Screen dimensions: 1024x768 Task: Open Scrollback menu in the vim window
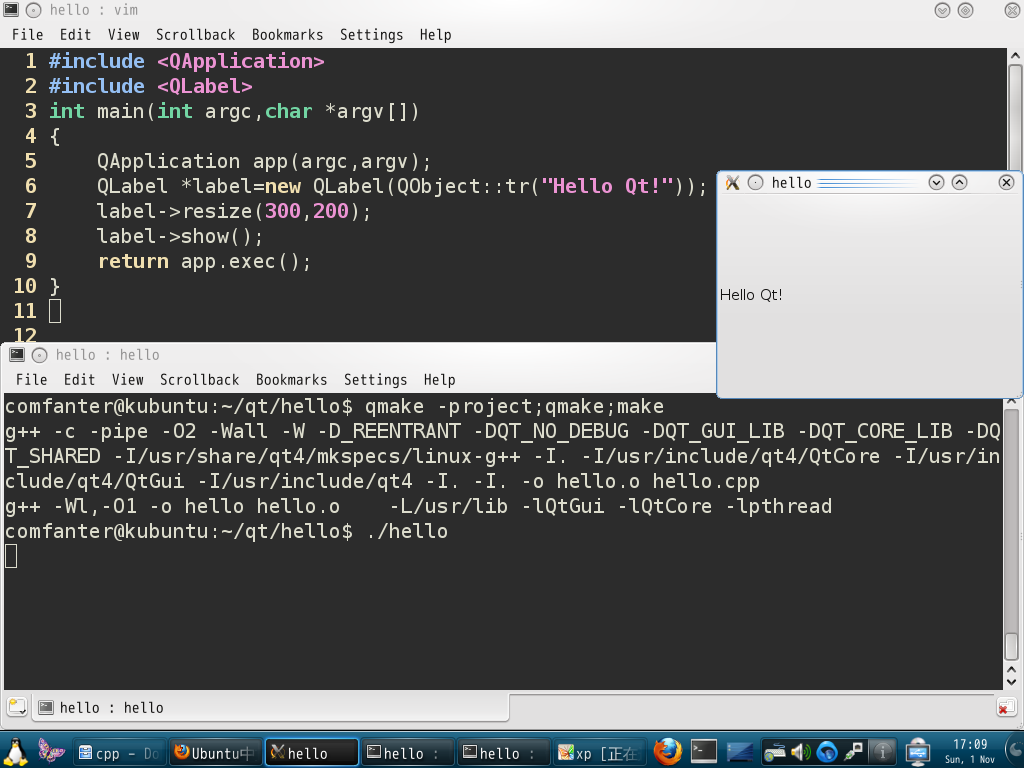point(195,35)
